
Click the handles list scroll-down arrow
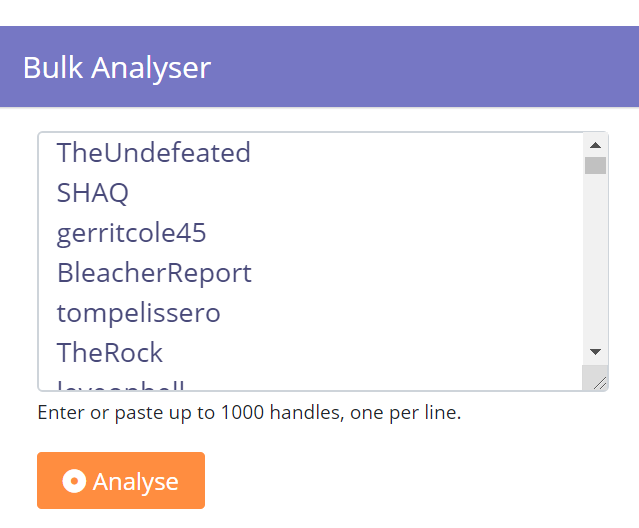click(595, 351)
